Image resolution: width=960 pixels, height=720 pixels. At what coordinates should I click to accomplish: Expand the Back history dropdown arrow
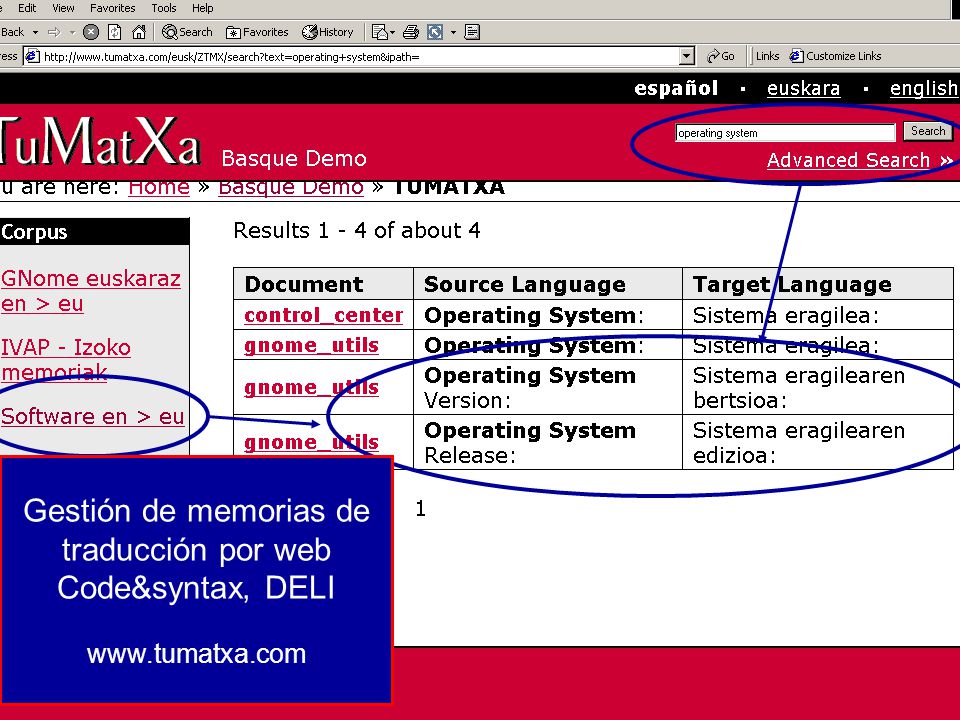pos(36,32)
